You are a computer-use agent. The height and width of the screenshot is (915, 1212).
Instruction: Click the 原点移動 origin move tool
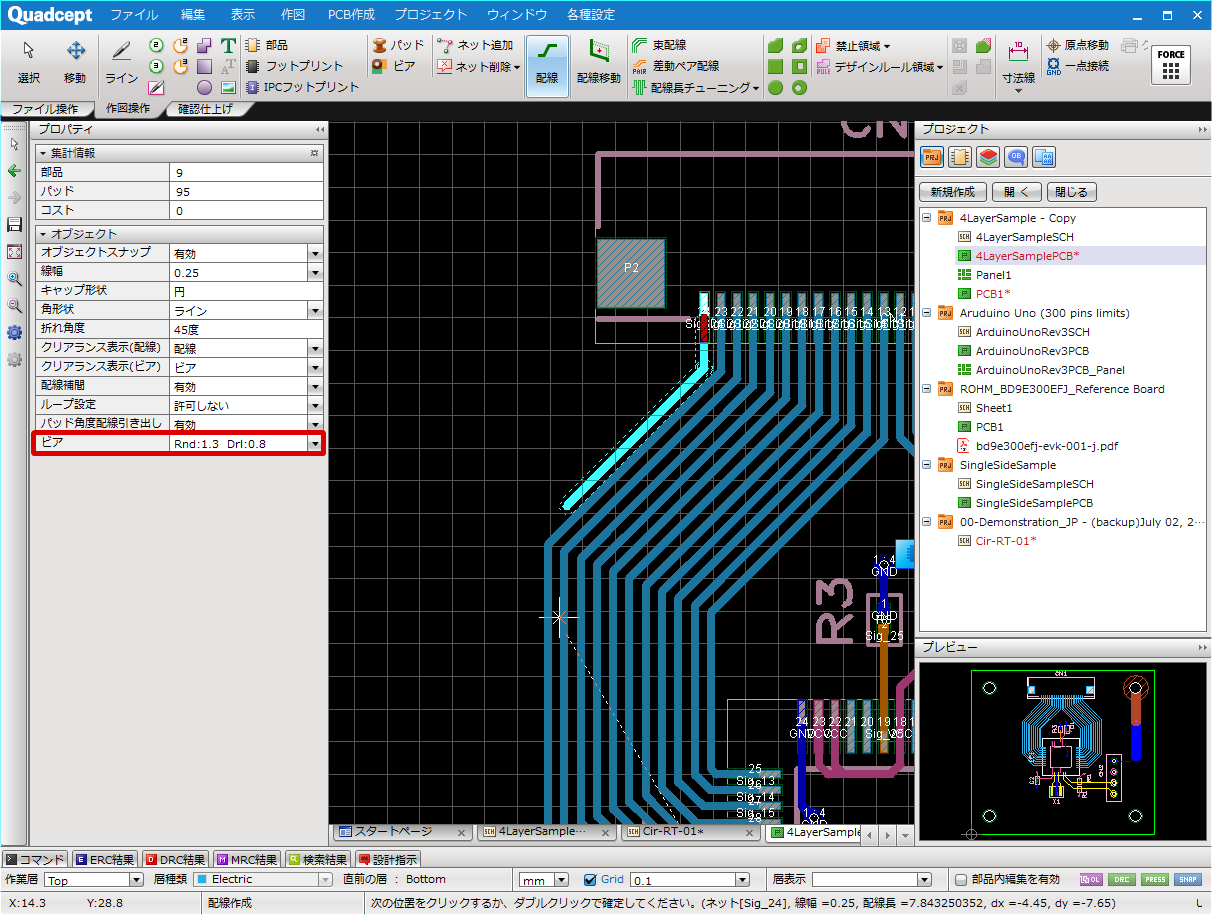coord(1077,45)
